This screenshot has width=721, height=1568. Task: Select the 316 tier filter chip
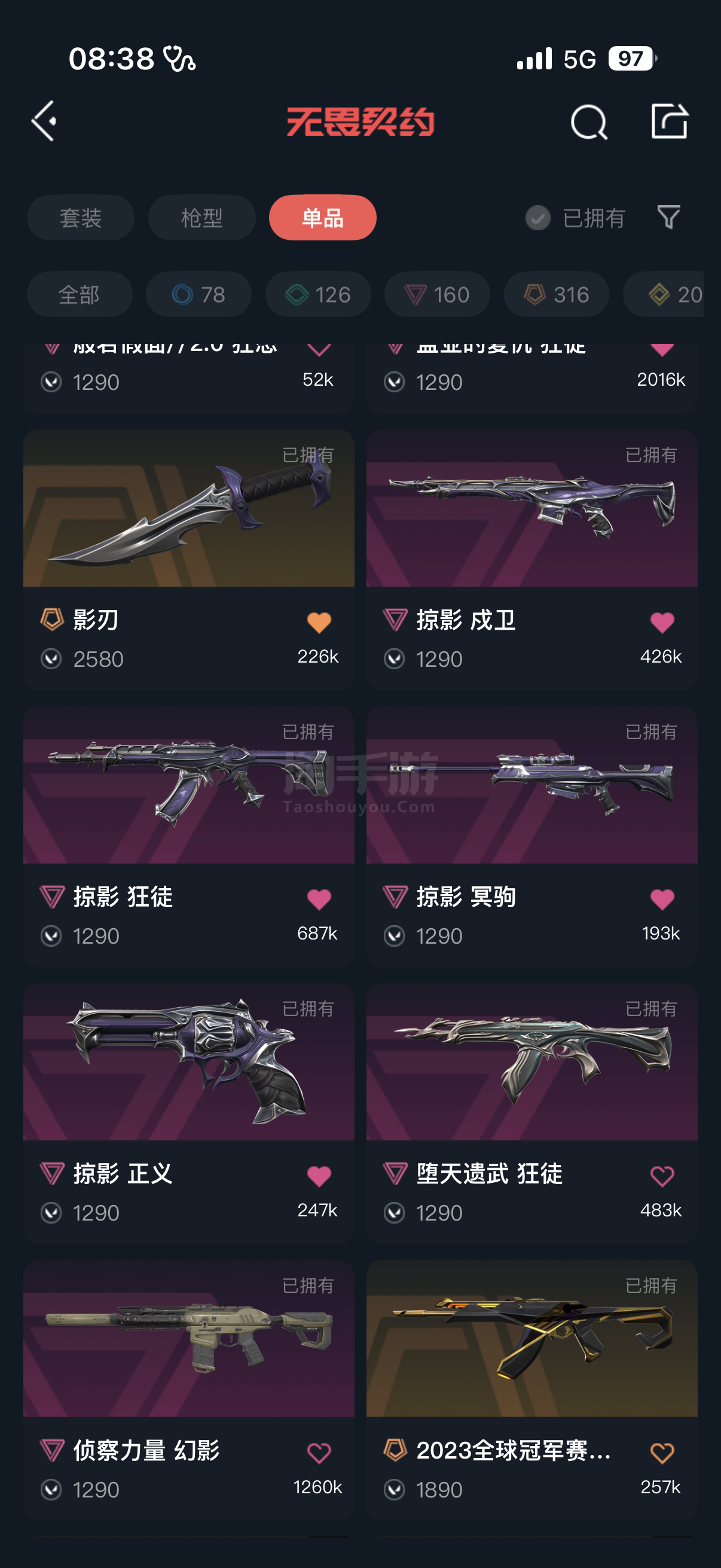click(556, 294)
